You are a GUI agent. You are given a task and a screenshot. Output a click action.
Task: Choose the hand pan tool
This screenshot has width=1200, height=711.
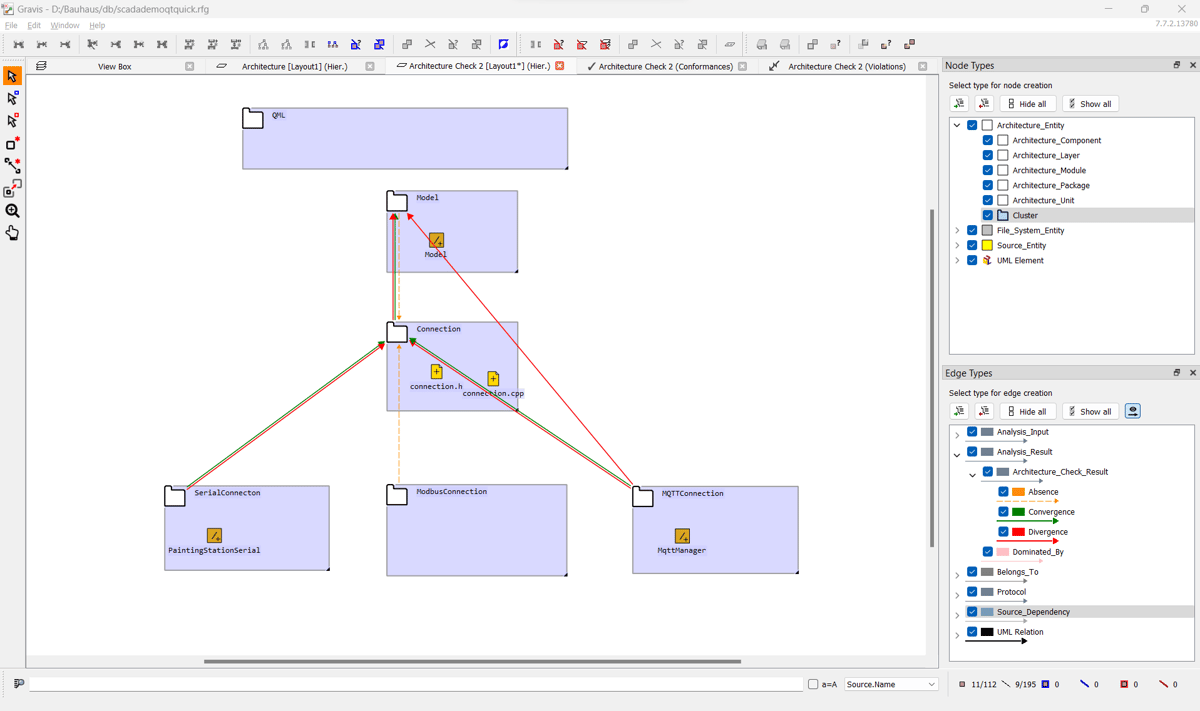[x=12, y=233]
